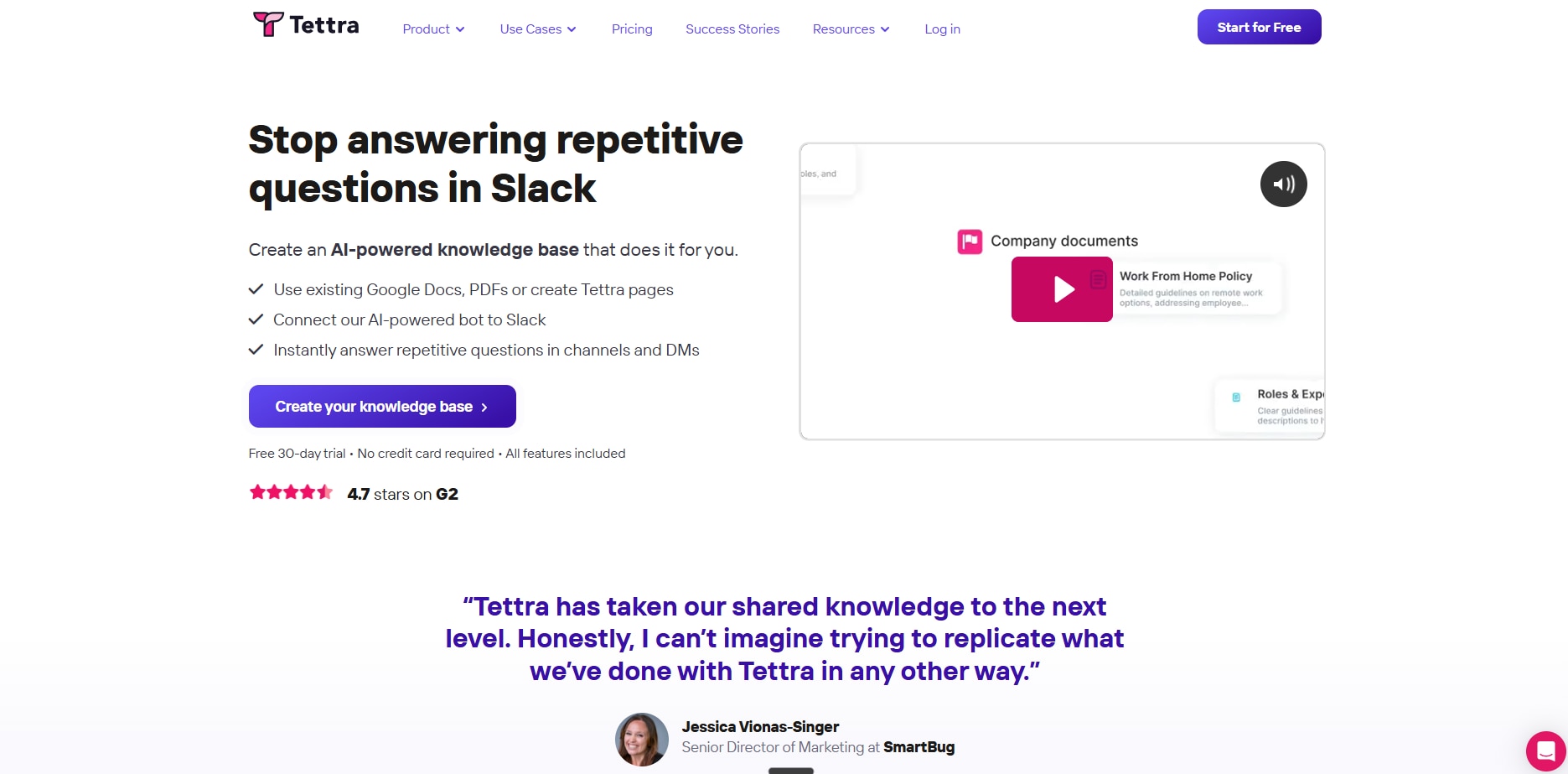Play the demo video
Image resolution: width=1568 pixels, height=774 pixels.
1062,289
